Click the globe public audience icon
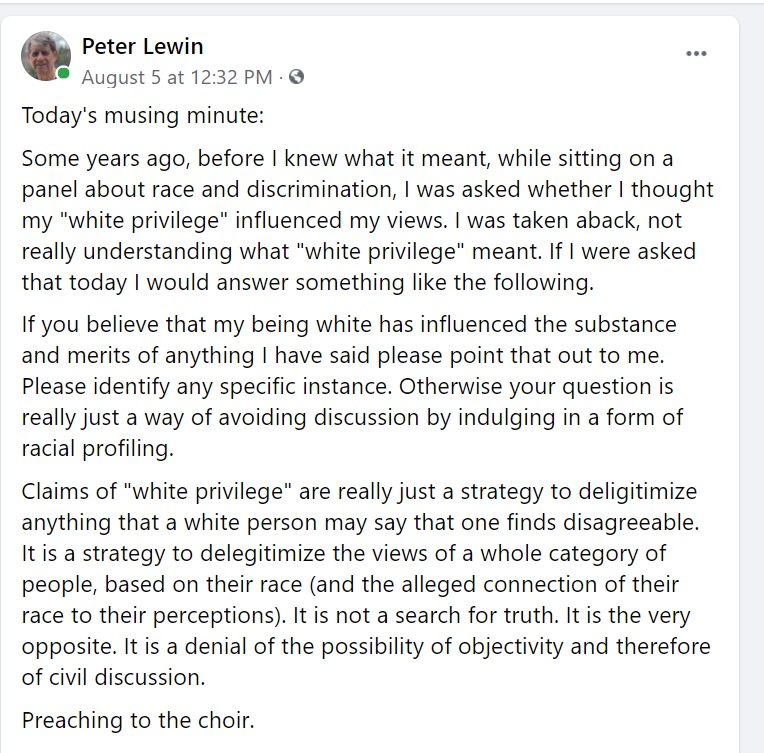Viewport: 764px width, 753px height. click(x=296, y=77)
